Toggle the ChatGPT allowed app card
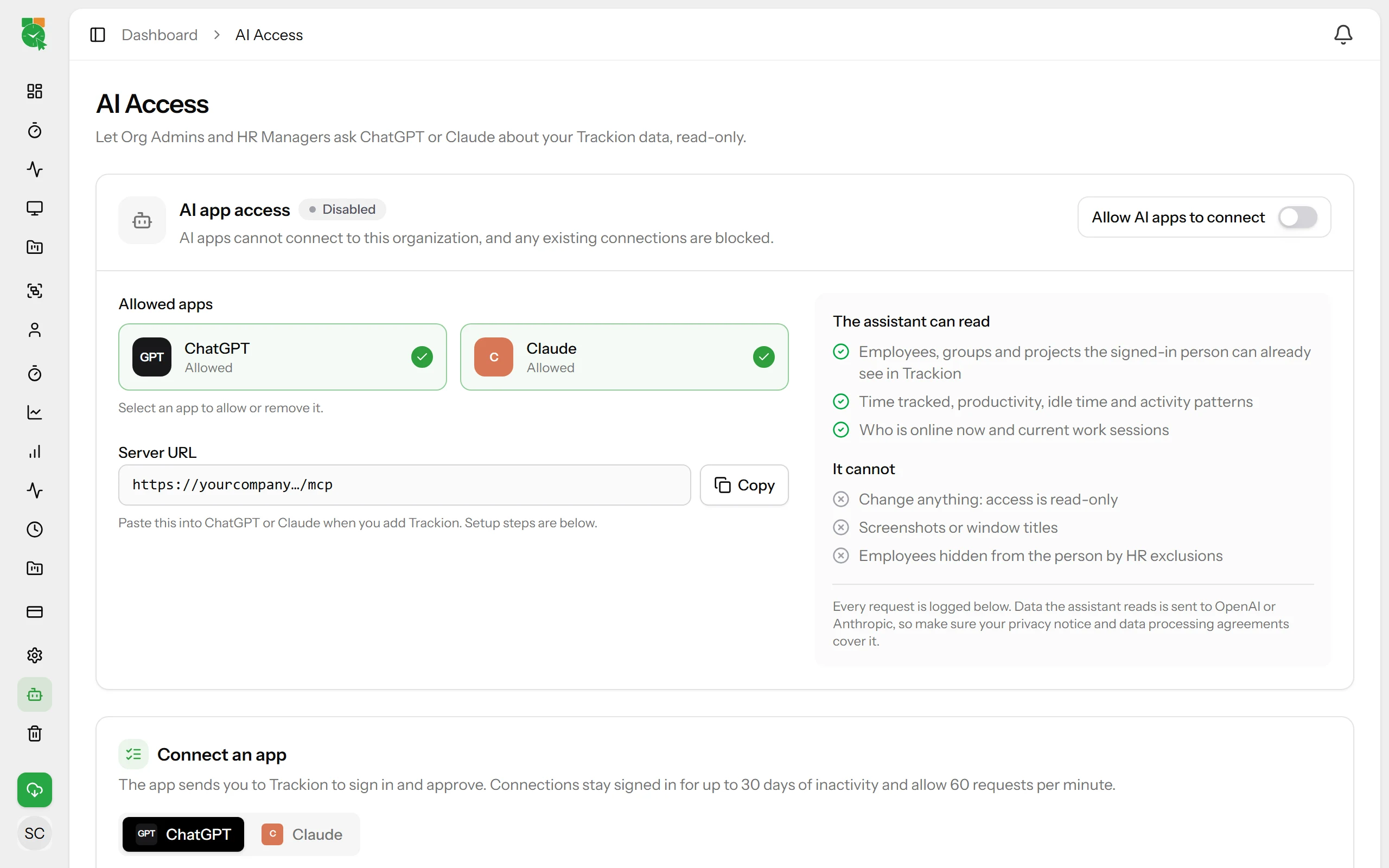The width and height of the screenshot is (1389, 868). [282, 357]
